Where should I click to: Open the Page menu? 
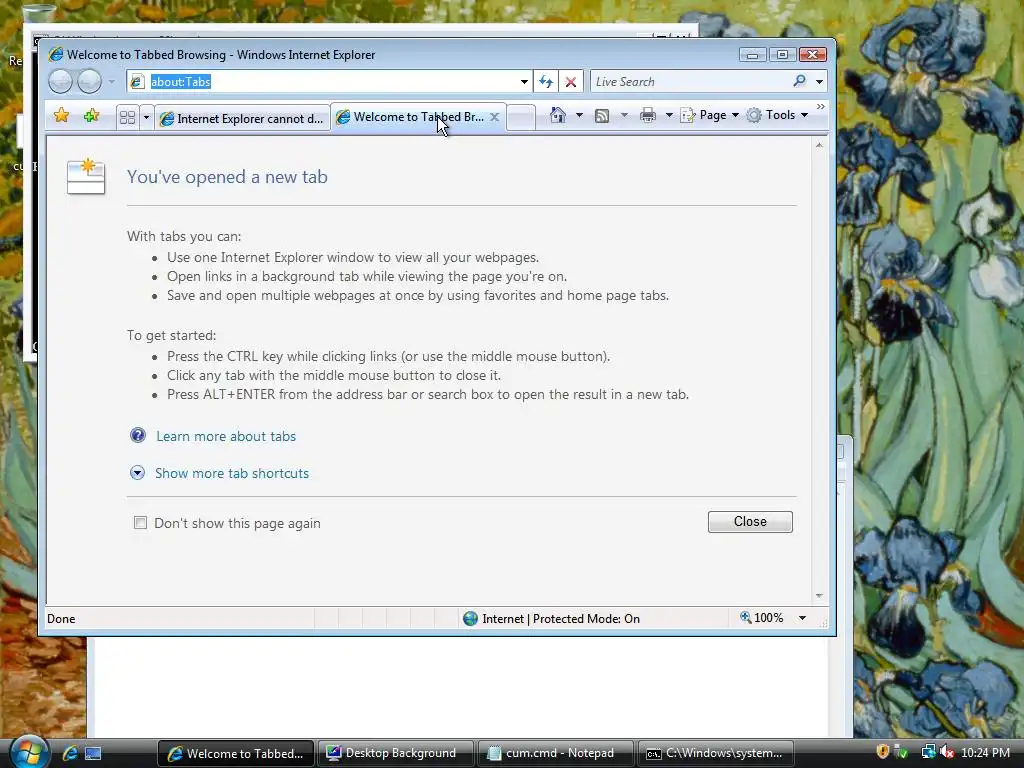711,116
